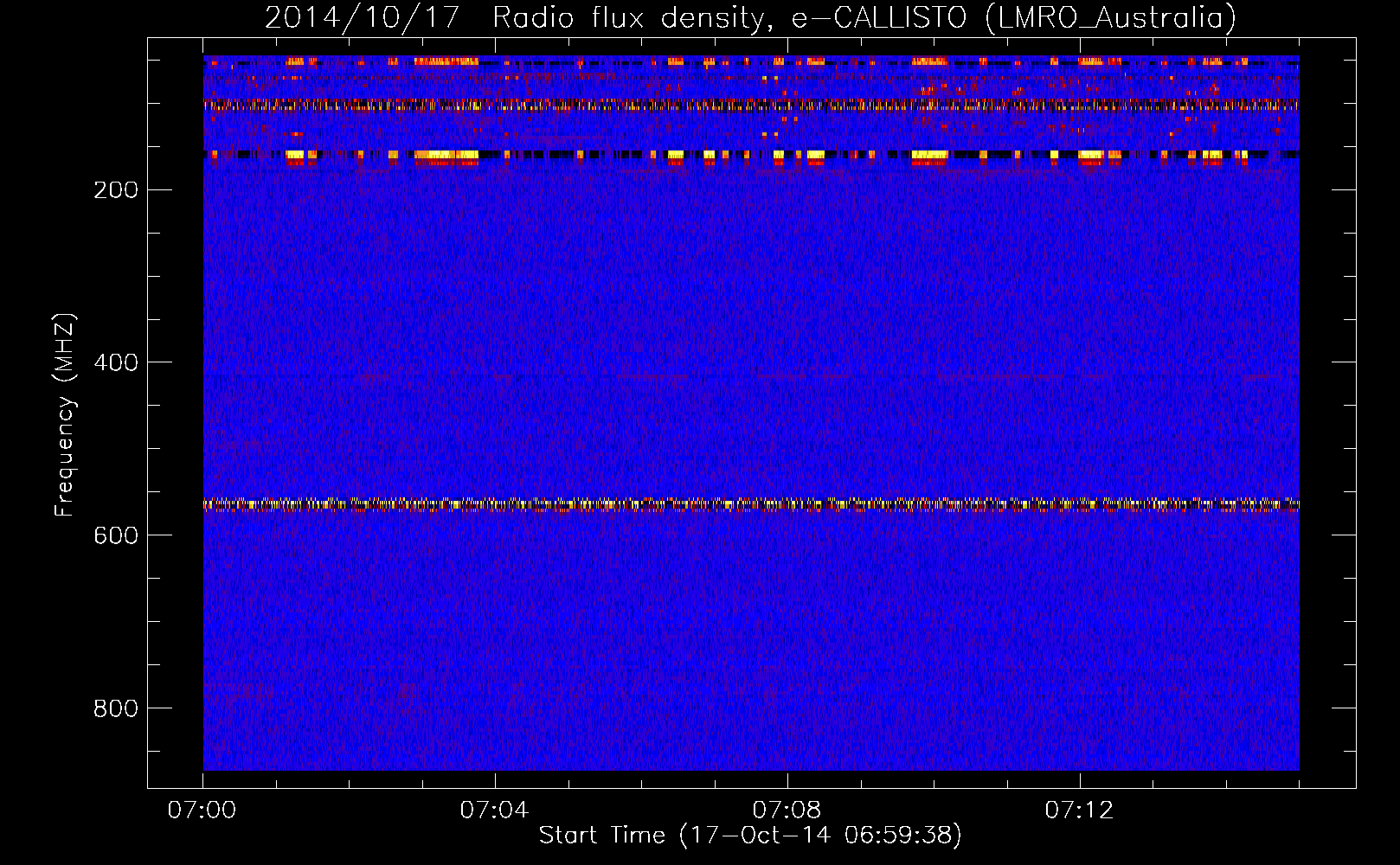
Task: Click the 07:12 time tick label
Action: click(x=1079, y=811)
